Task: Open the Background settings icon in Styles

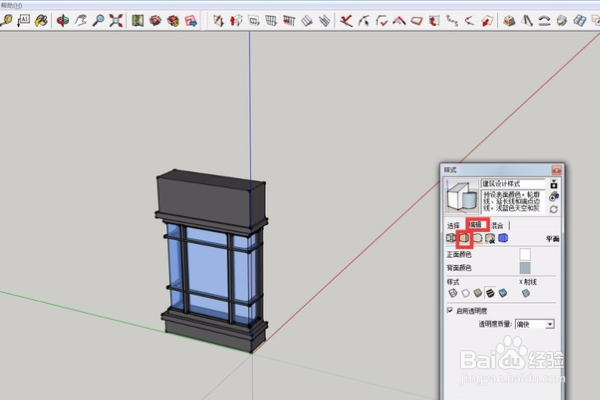Action: click(477, 238)
